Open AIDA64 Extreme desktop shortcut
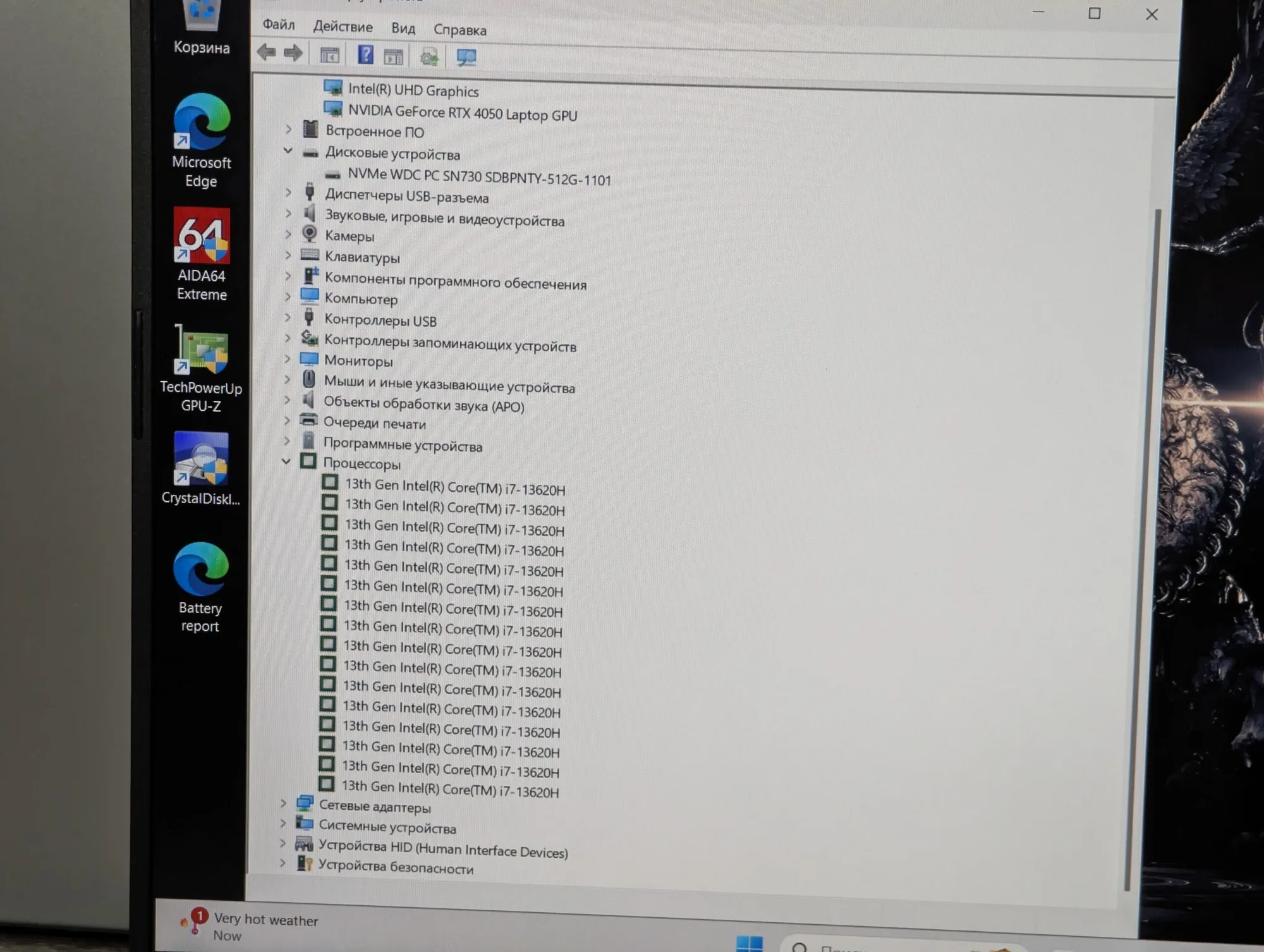Image resolution: width=1264 pixels, height=952 pixels. pyautogui.click(x=202, y=254)
